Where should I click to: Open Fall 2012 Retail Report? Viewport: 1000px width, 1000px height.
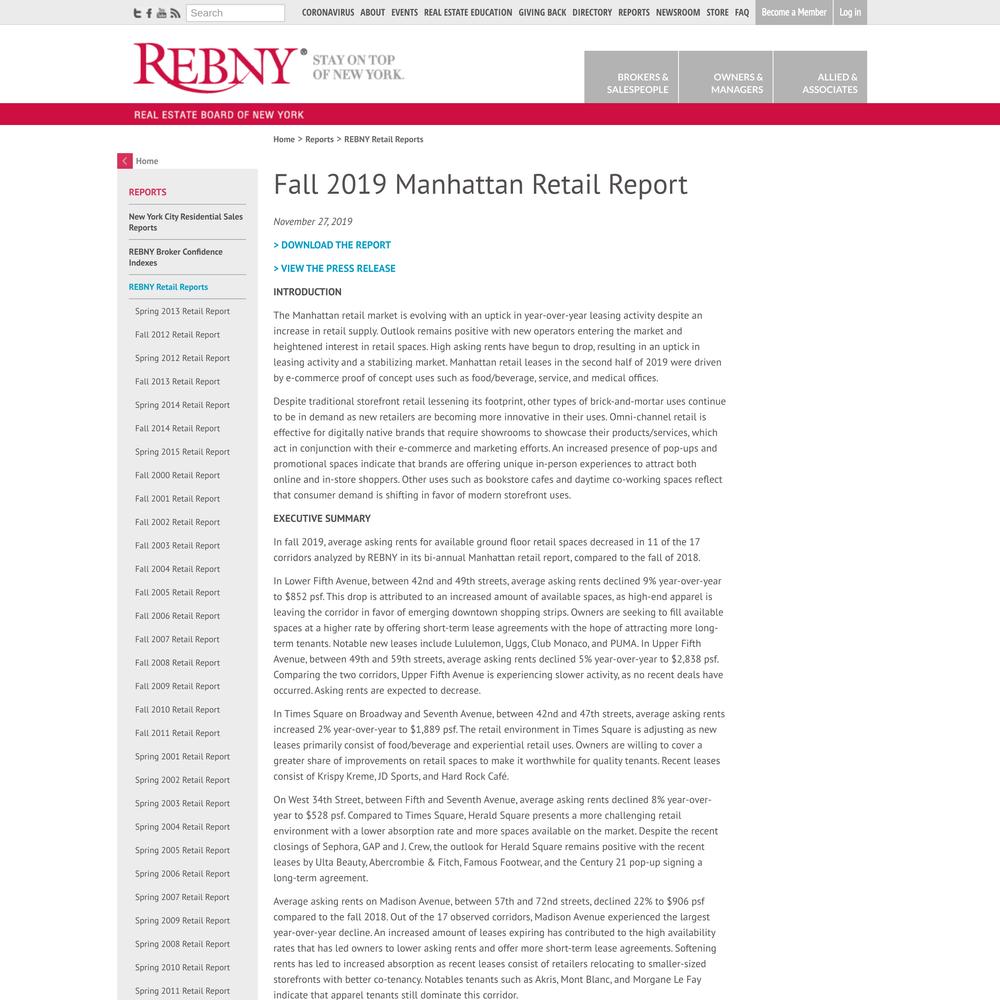[177, 335]
